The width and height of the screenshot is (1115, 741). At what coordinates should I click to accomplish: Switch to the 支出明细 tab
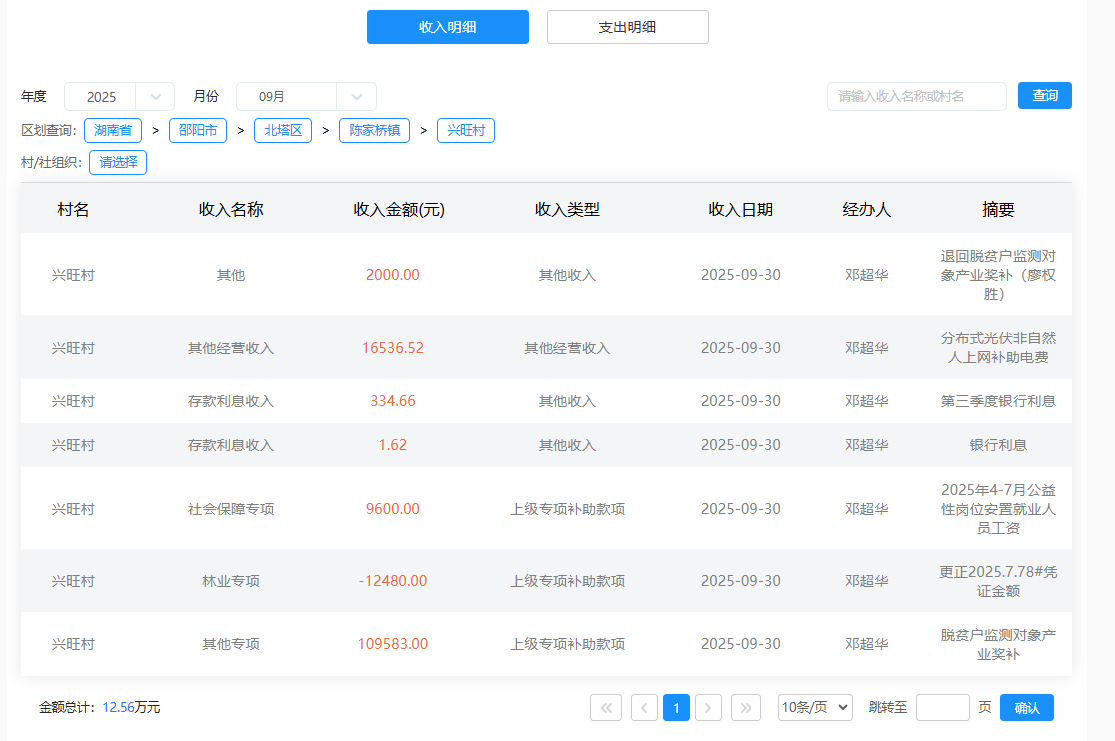click(x=627, y=27)
